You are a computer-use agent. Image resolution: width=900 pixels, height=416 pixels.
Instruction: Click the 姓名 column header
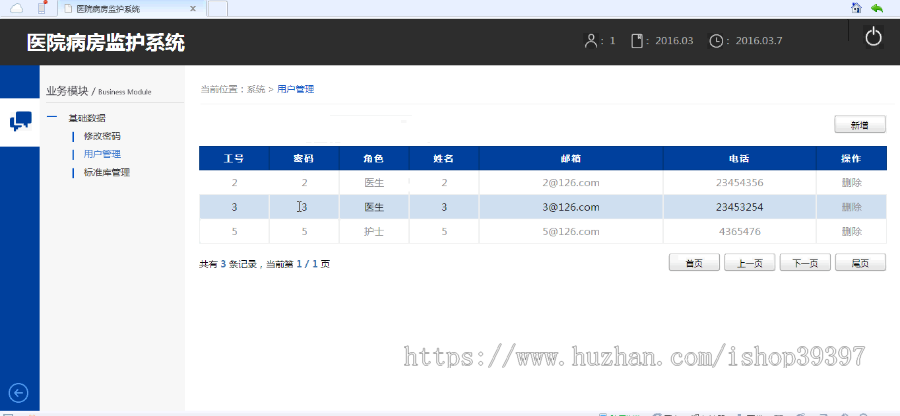click(x=444, y=159)
